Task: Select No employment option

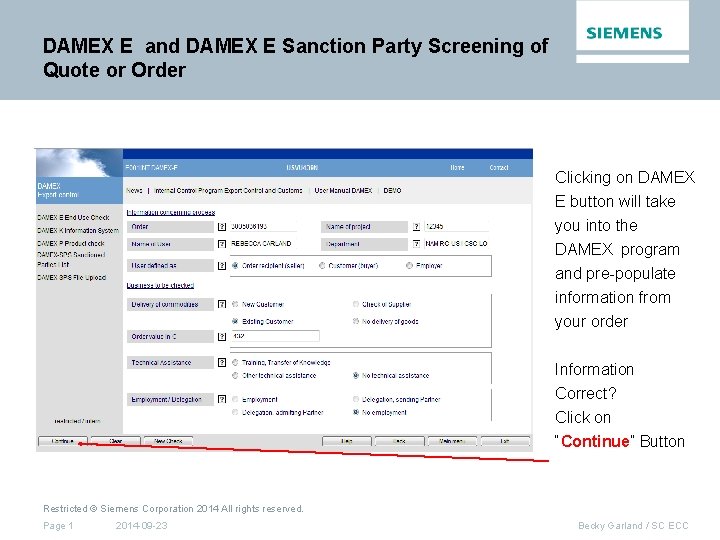Action: (x=355, y=412)
